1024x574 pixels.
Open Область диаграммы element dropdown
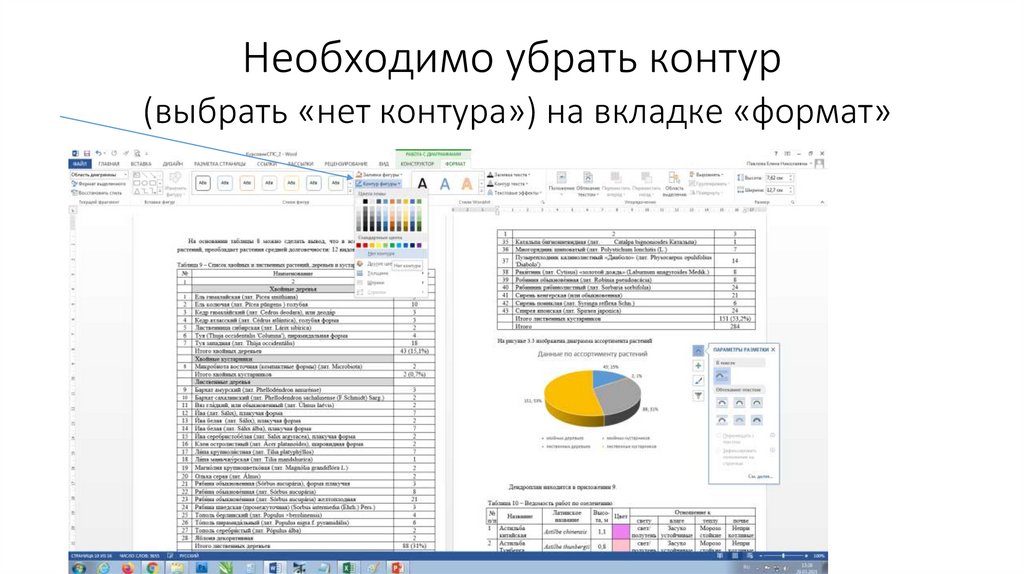(x=99, y=175)
